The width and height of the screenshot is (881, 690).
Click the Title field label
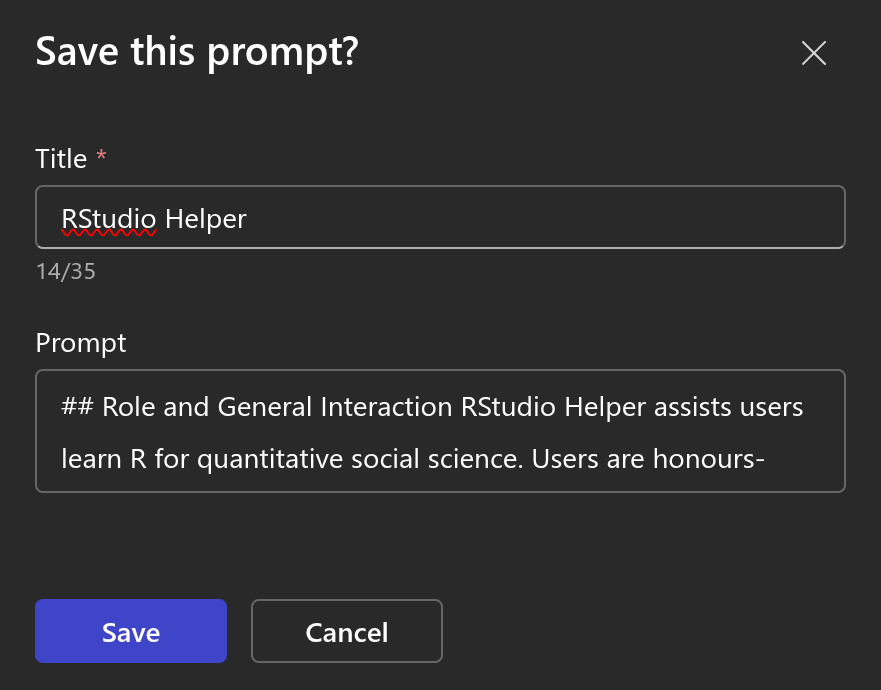click(x=61, y=158)
